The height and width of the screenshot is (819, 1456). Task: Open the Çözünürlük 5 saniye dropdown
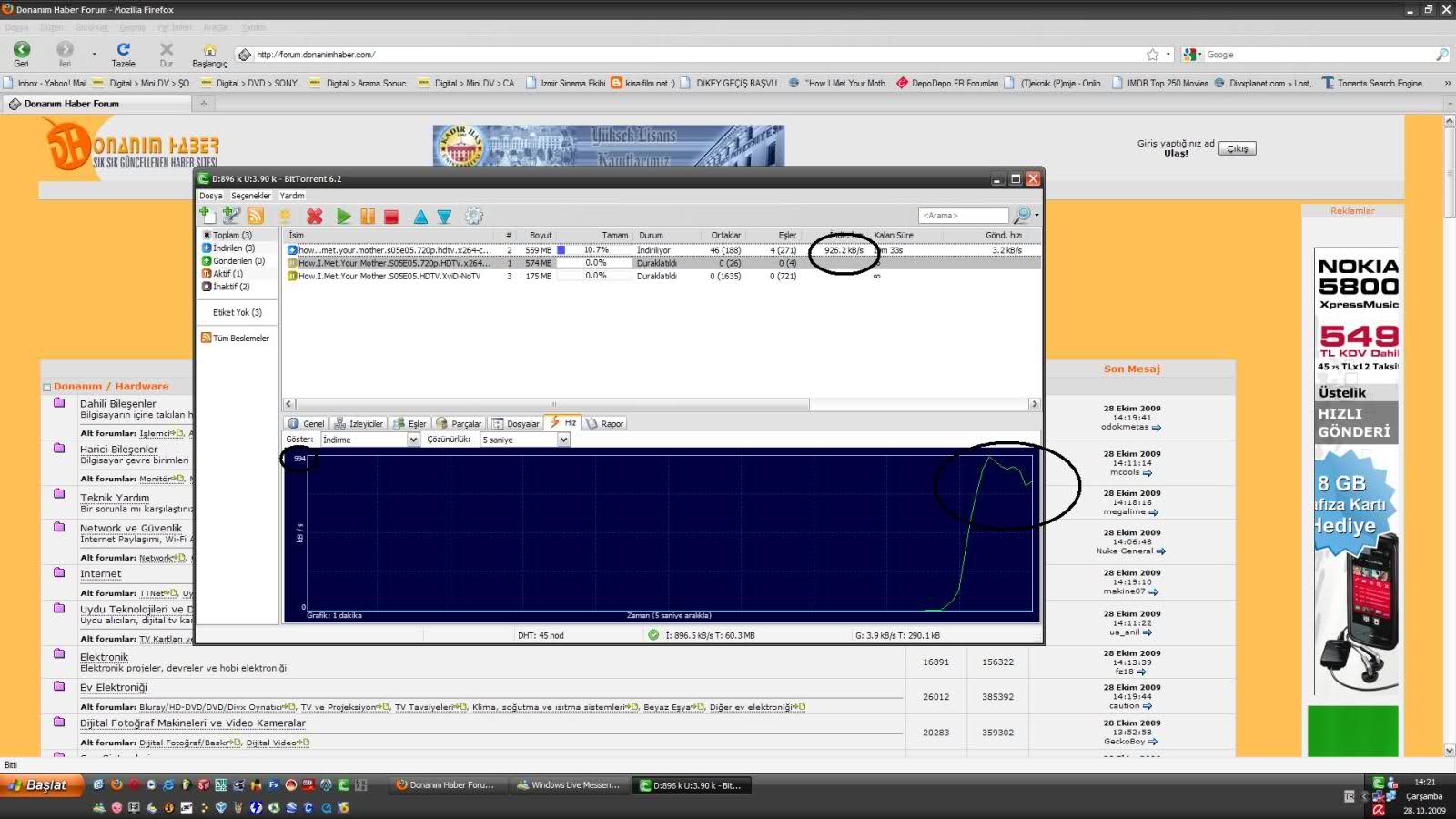(525, 440)
